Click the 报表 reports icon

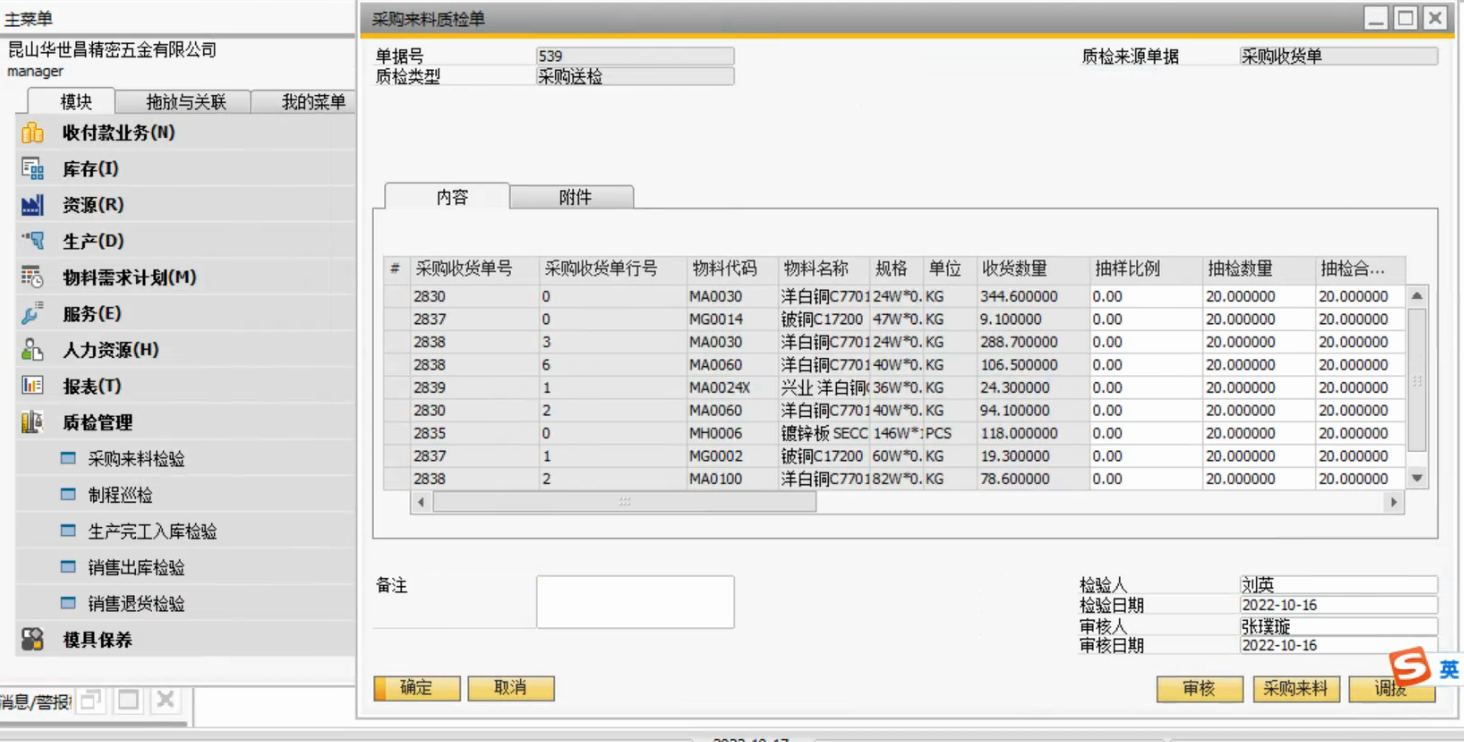(33, 386)
